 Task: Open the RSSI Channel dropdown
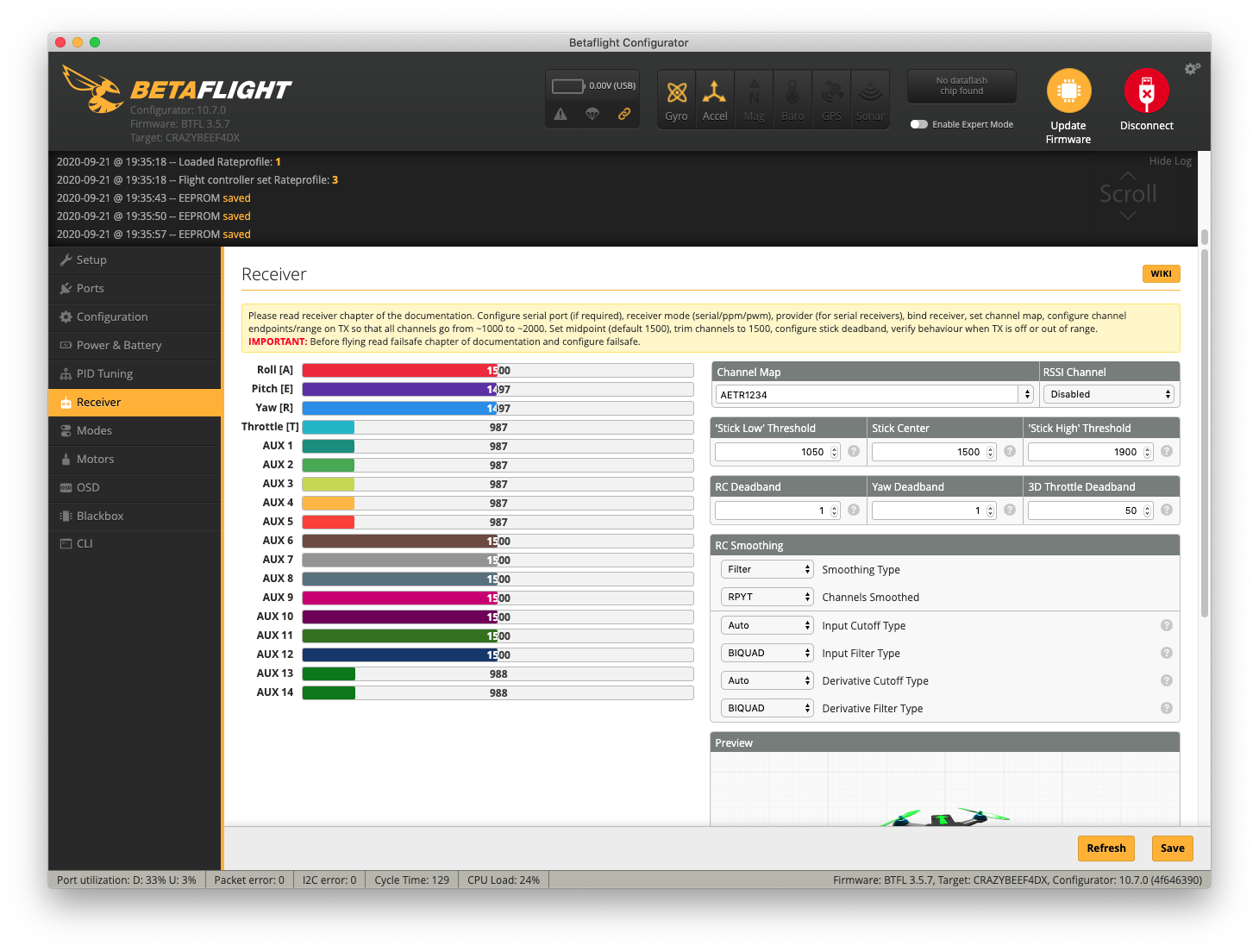pos(1109,394)
